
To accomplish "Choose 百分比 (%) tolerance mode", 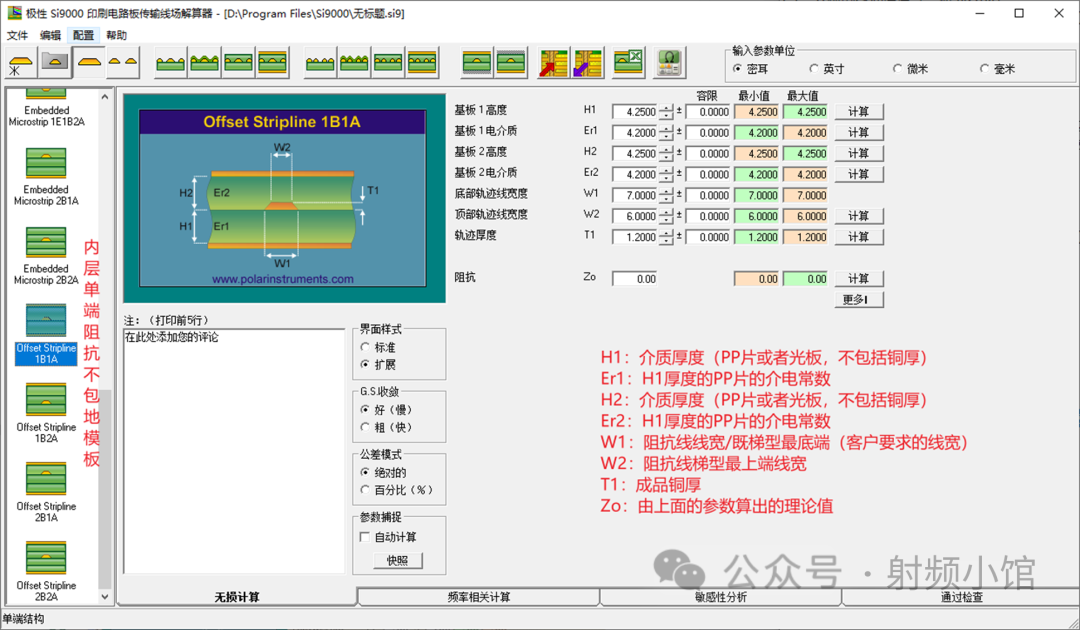I will [365, 490].
